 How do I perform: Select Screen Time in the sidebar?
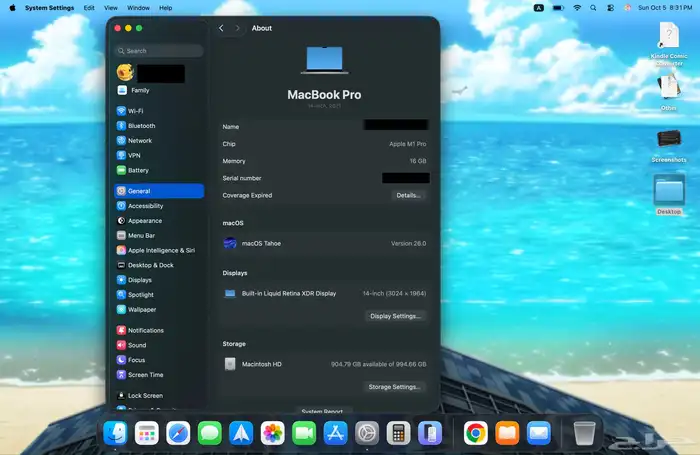(145, 375)
